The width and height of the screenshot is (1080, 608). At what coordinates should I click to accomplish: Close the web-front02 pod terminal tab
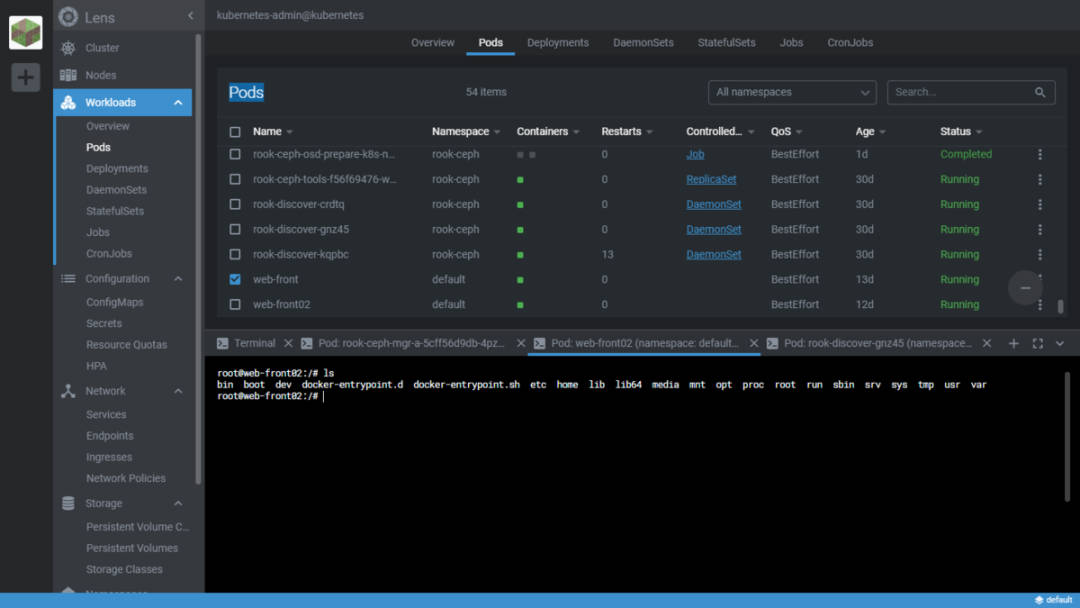[x=754, y=343]
